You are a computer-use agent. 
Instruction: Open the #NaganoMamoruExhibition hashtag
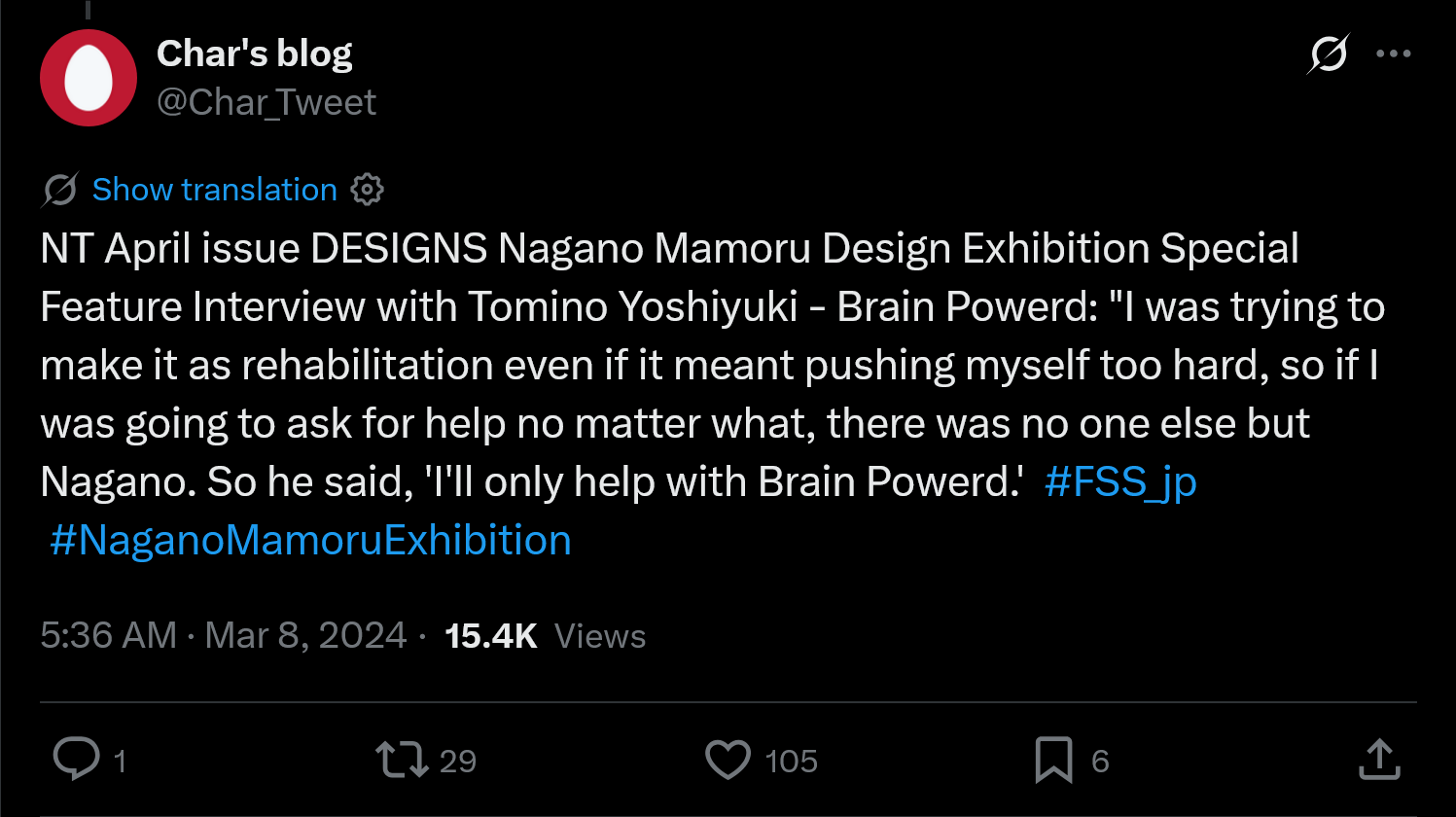point(310,540)
